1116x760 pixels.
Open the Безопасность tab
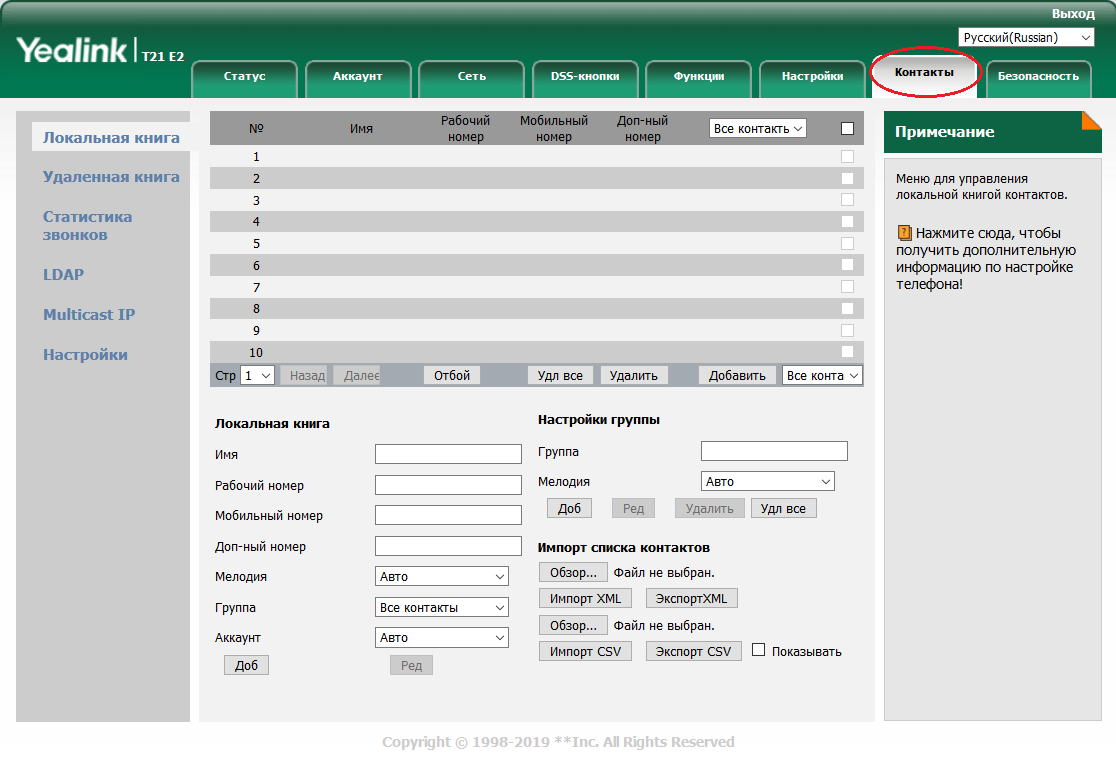(1037, 76)
